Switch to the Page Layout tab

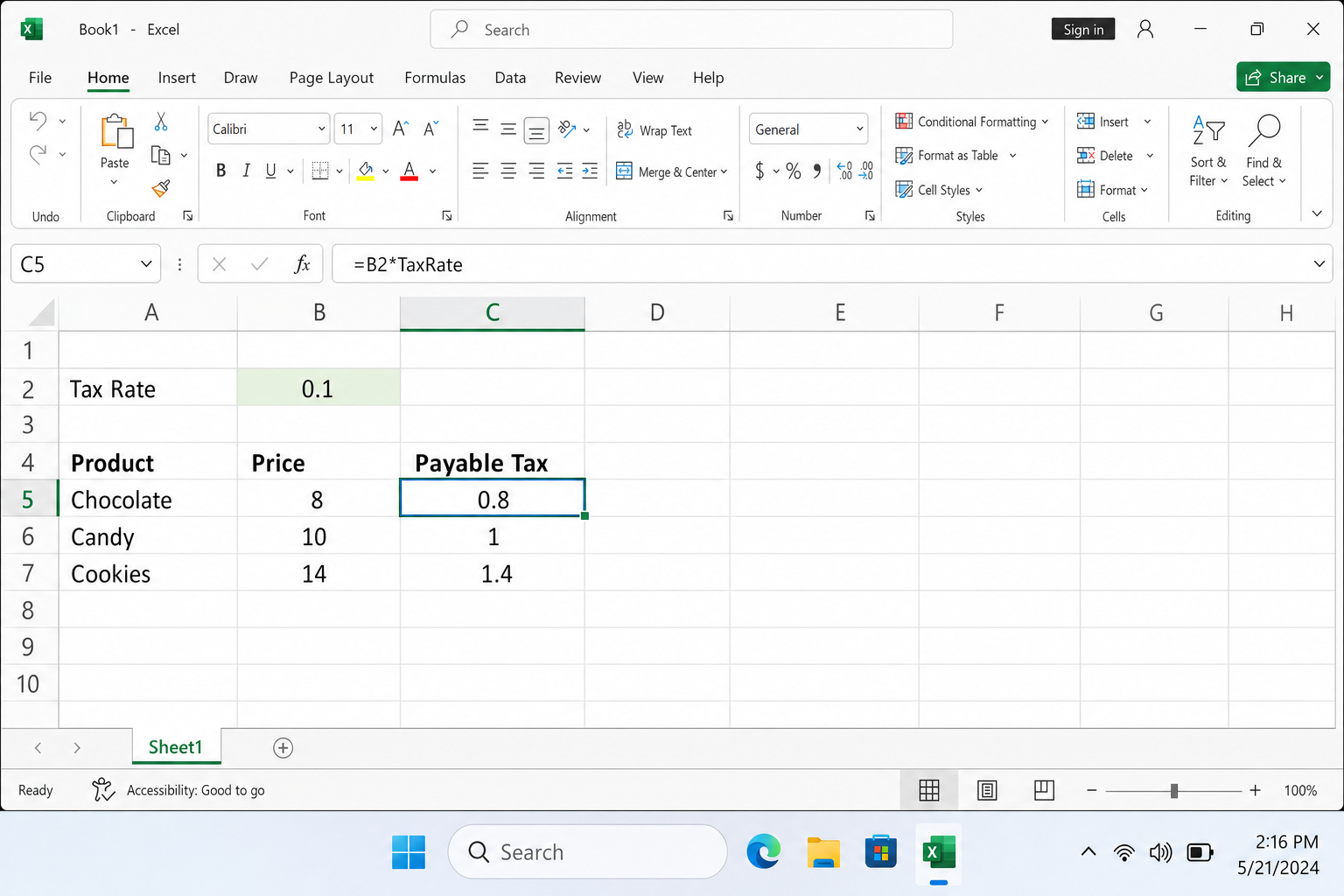point(332,78)
